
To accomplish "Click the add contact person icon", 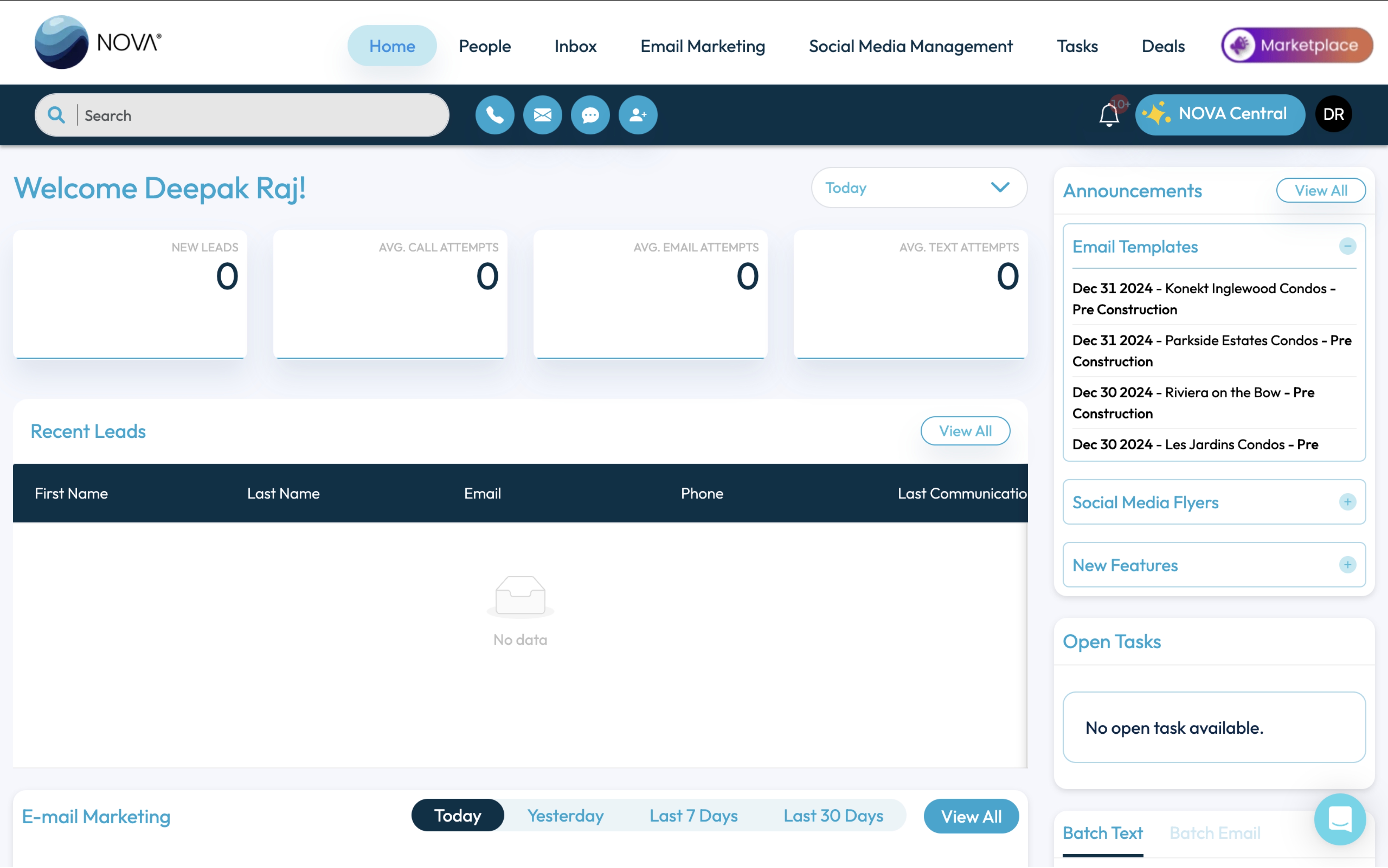I will pos(637,115).
